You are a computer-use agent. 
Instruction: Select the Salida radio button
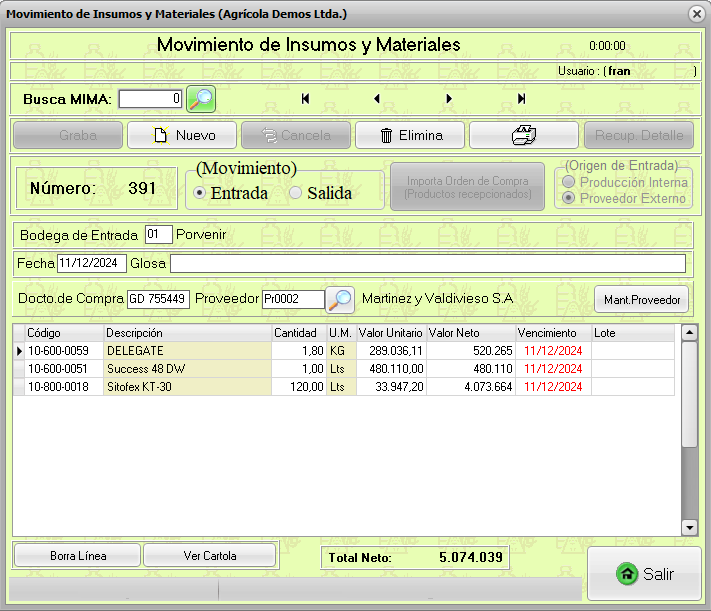(295, 193)
